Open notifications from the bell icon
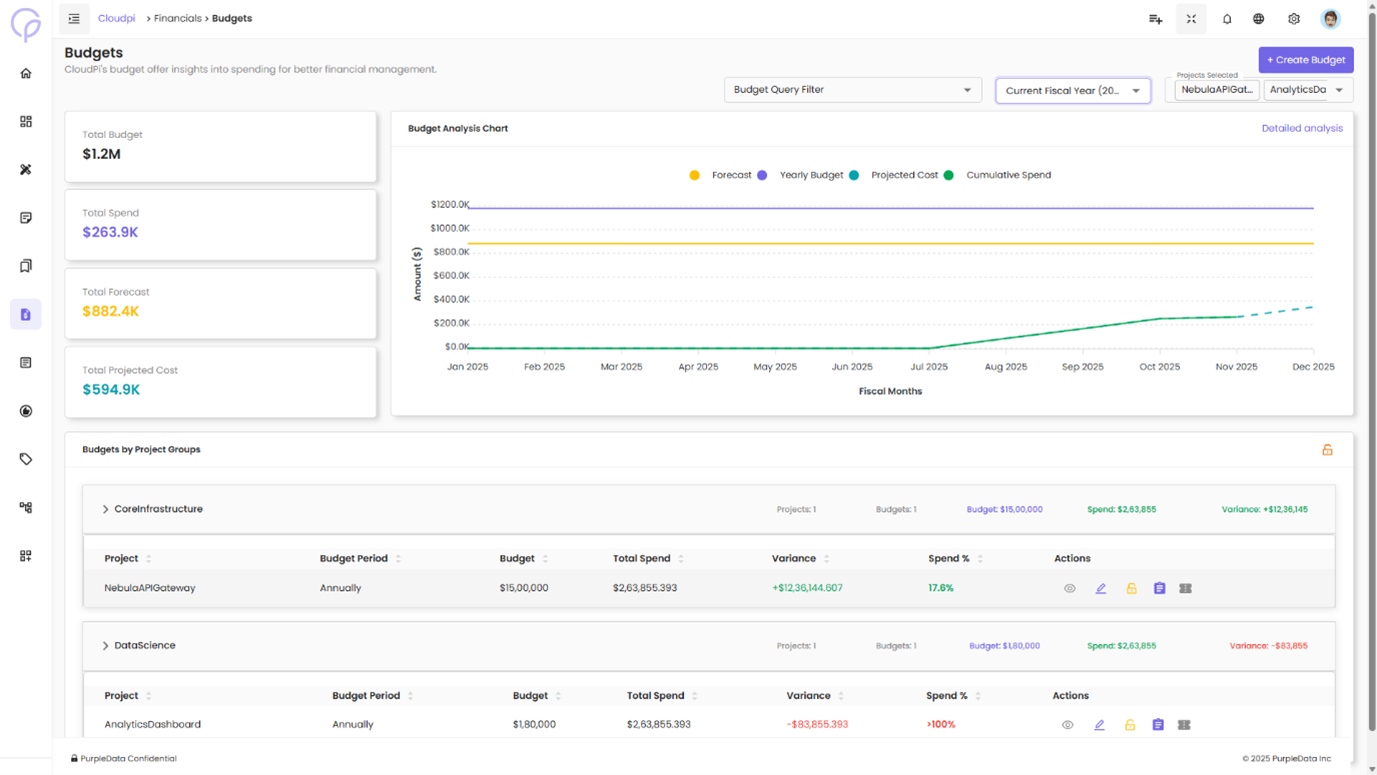Image resolution: width=1377 pixels, height=775 pixels. [x=1227, y=18]
